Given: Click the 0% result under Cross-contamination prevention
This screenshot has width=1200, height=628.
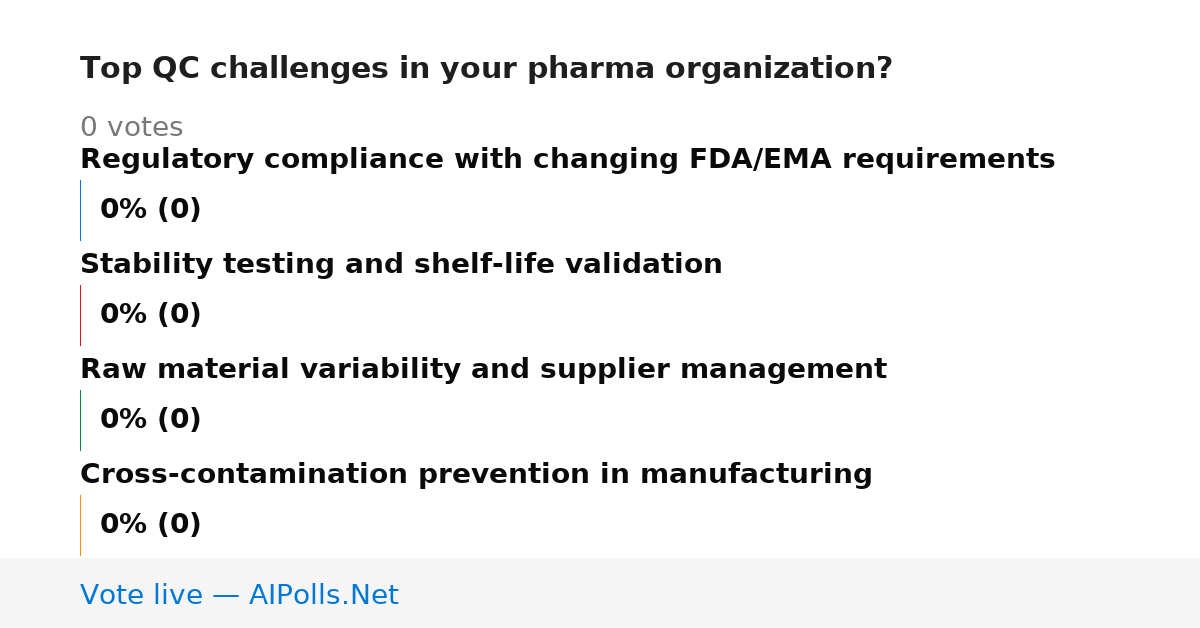Looking at the screenshot, I should coord(124,525).
